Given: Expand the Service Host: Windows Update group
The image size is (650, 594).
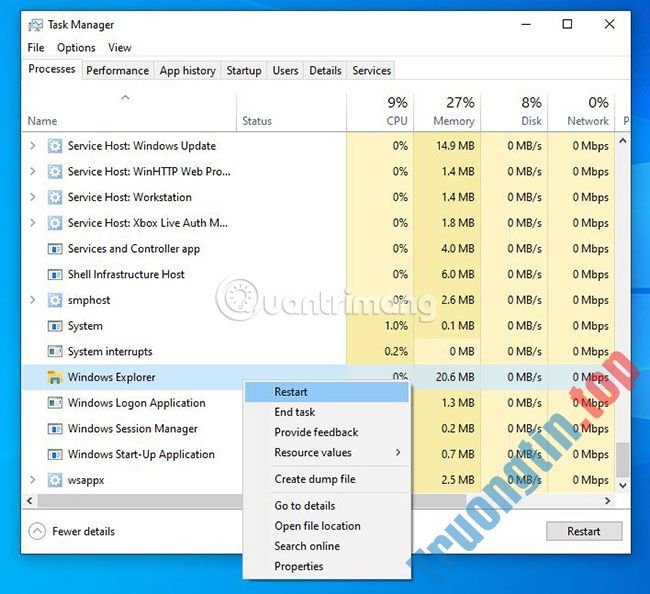Looking at the screenshot, I should coord(33,146).
